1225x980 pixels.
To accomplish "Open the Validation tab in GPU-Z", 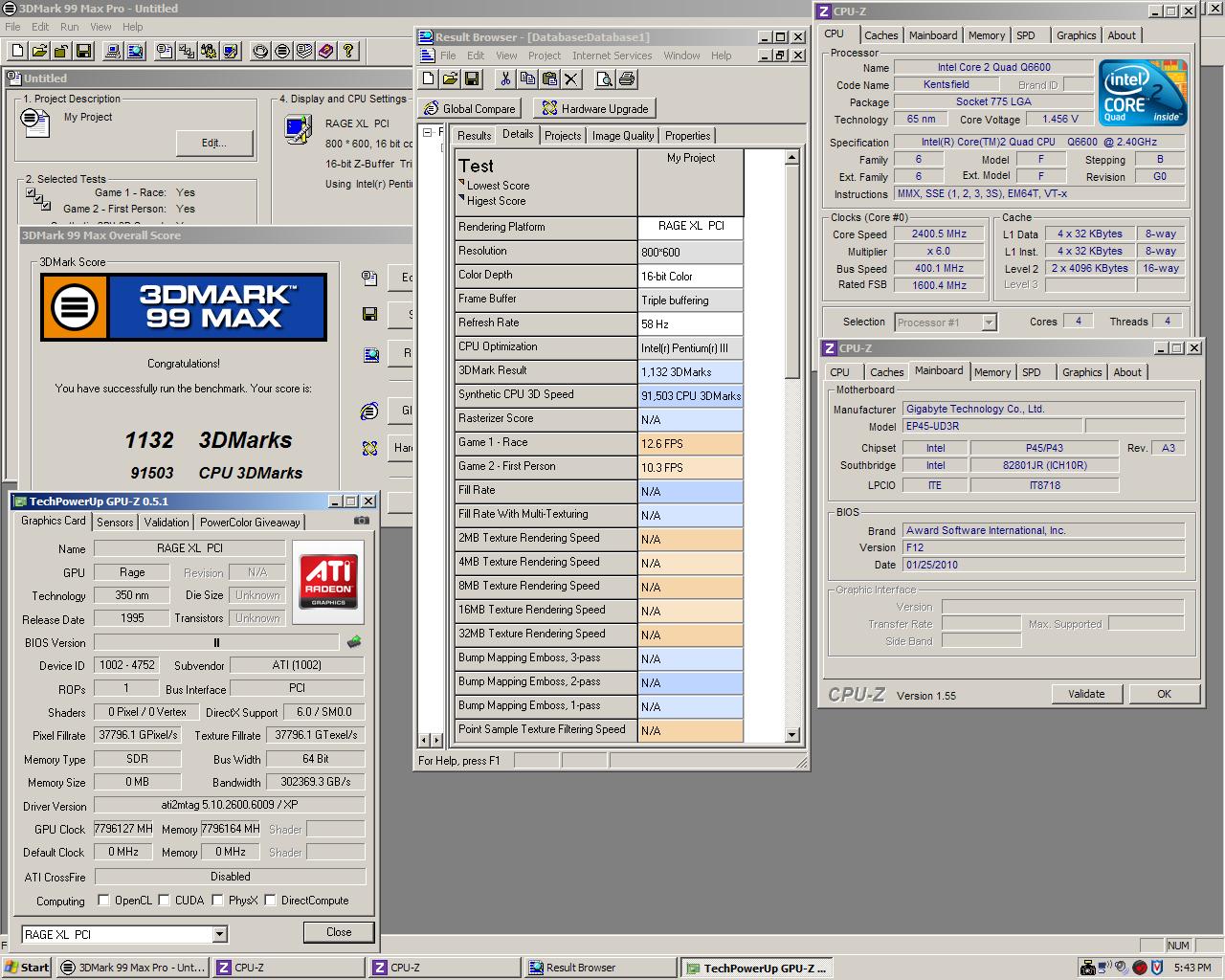I will 167,523.
